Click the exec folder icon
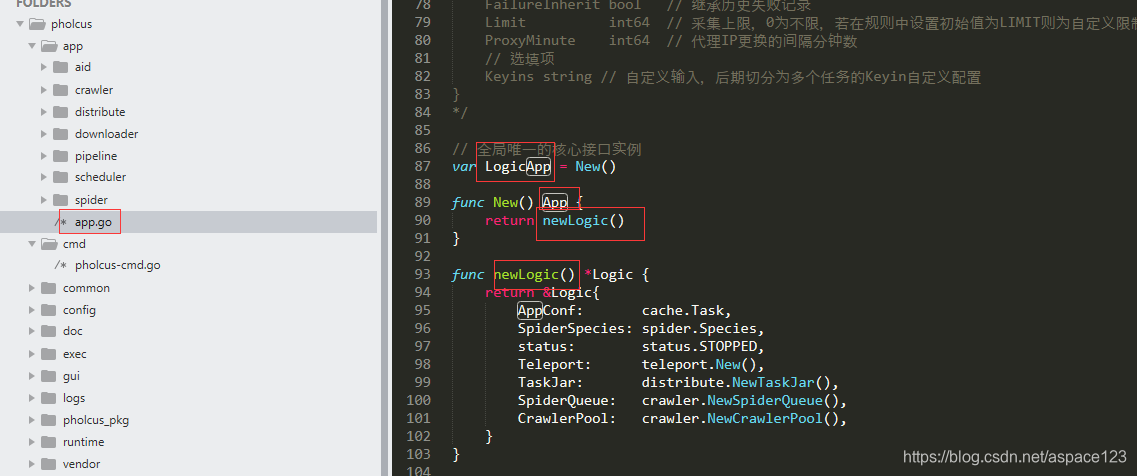 coord(49,354)
